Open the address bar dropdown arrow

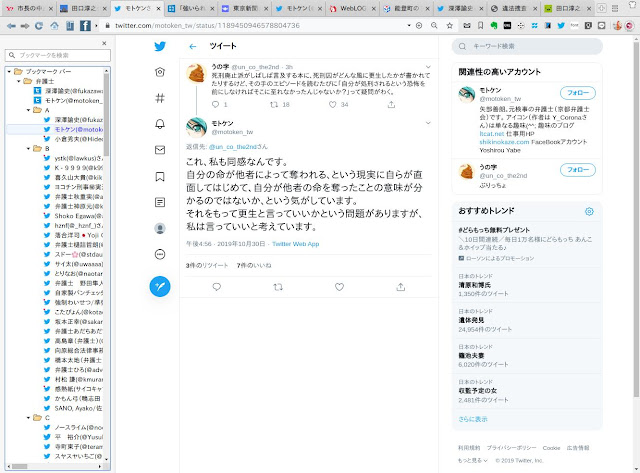pyautogui.click(x=409, y=26)
